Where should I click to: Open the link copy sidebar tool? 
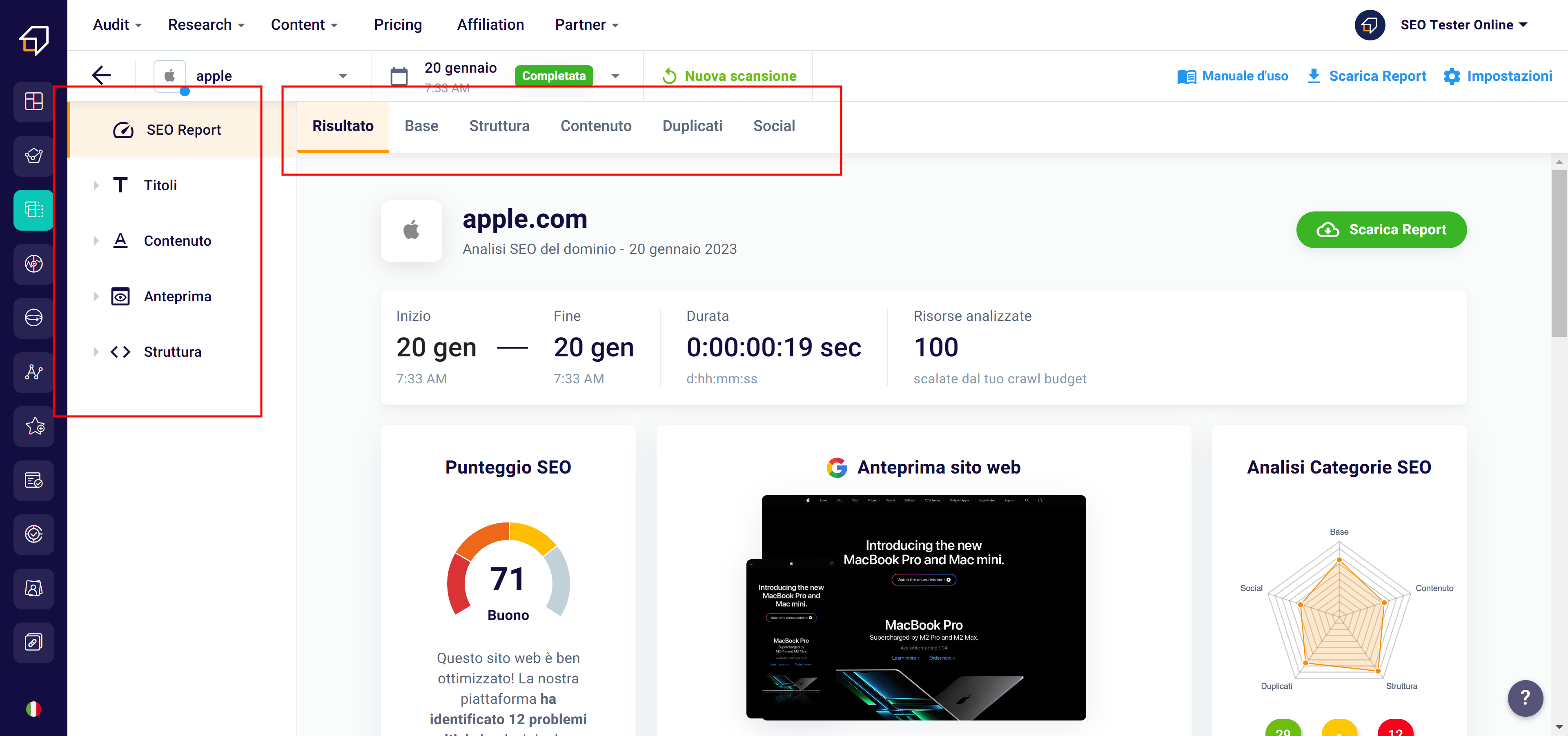pos(33,643)
